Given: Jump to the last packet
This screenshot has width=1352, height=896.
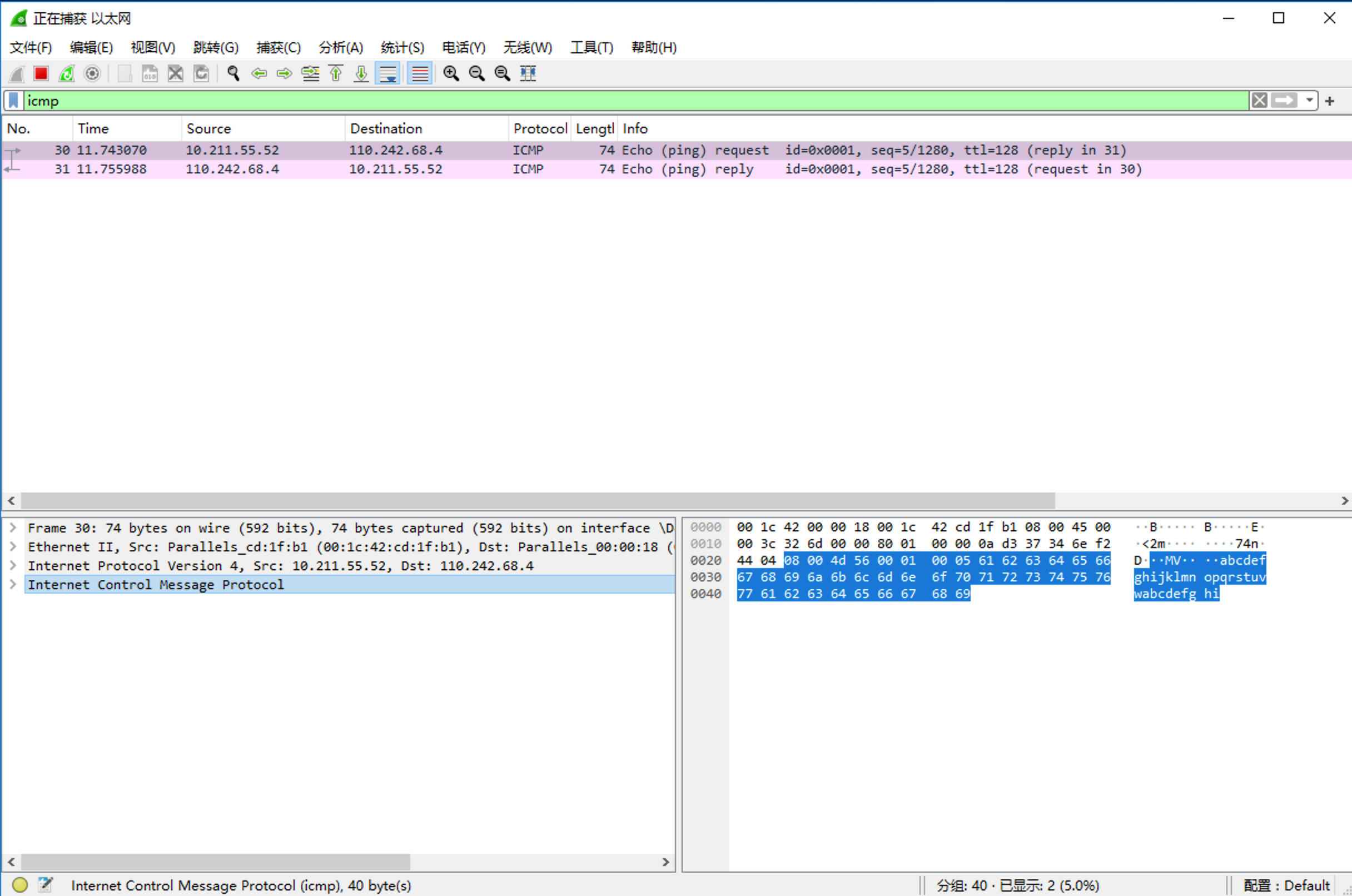Looking at the screenshot, I should 361,73.
